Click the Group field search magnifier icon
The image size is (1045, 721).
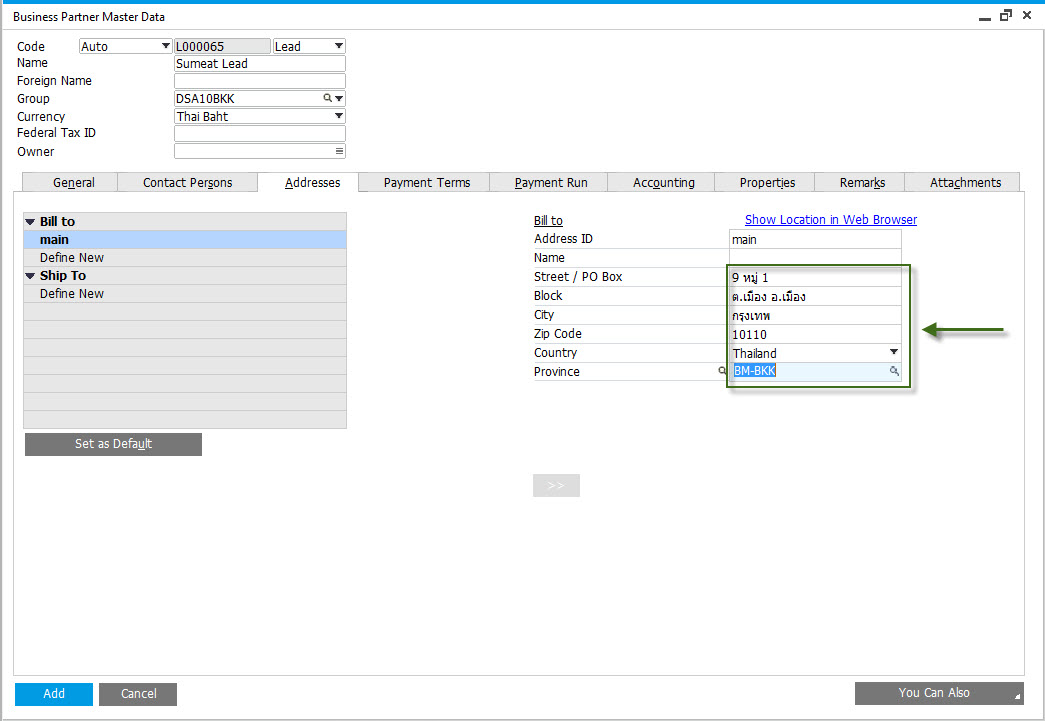coord(327,98)
